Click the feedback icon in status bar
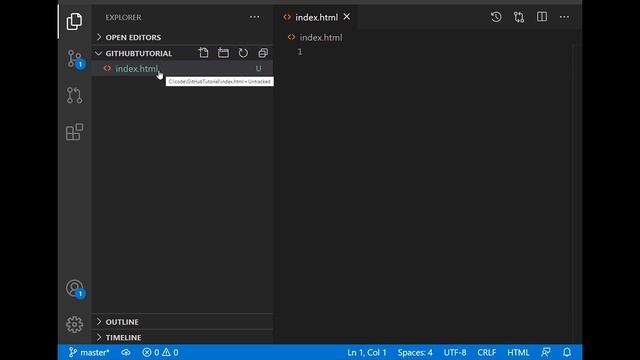Screen dimensions: 640x360 coord(546,352)
